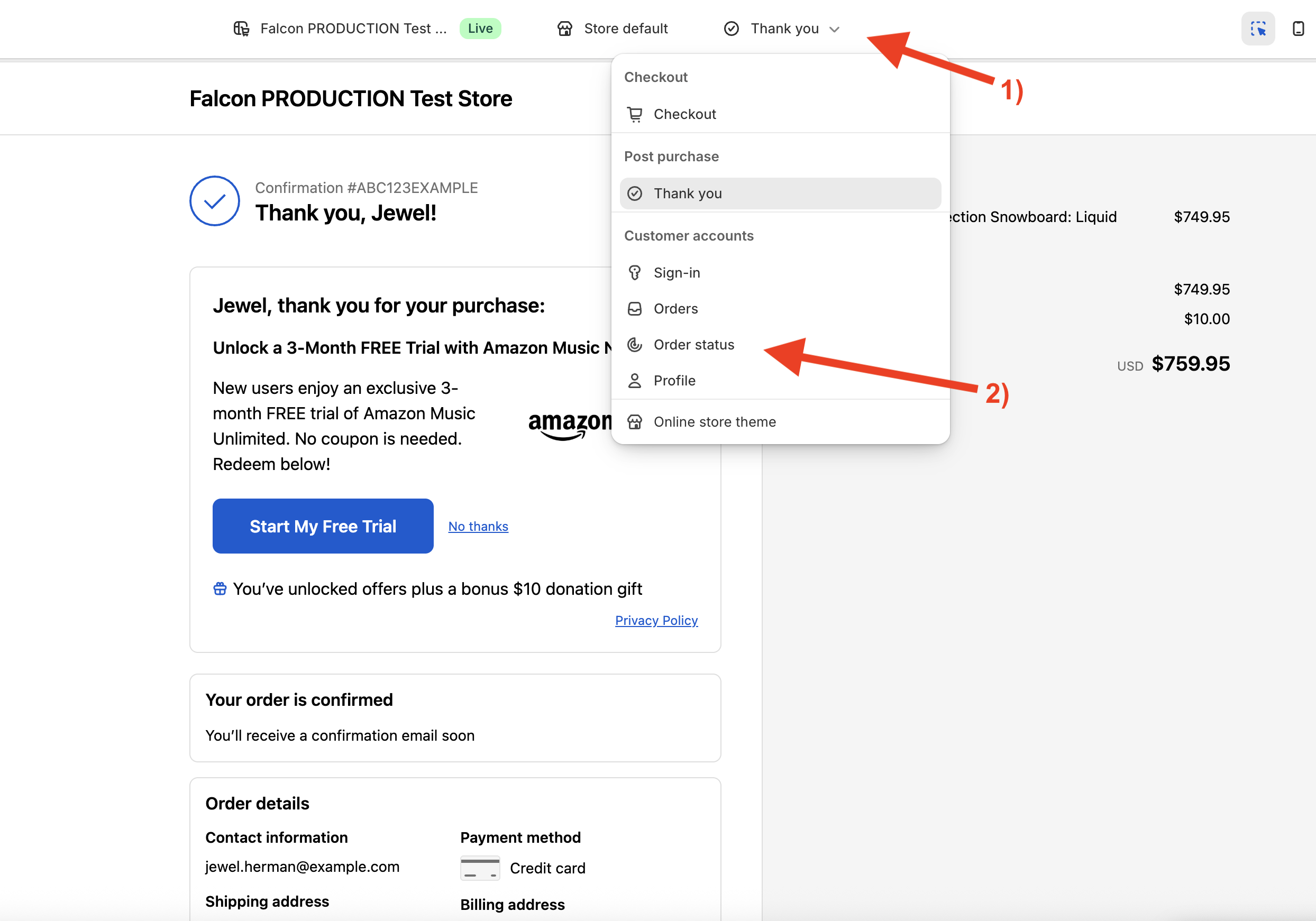Click the credit card icon under Payment method

tap(480, 868)
